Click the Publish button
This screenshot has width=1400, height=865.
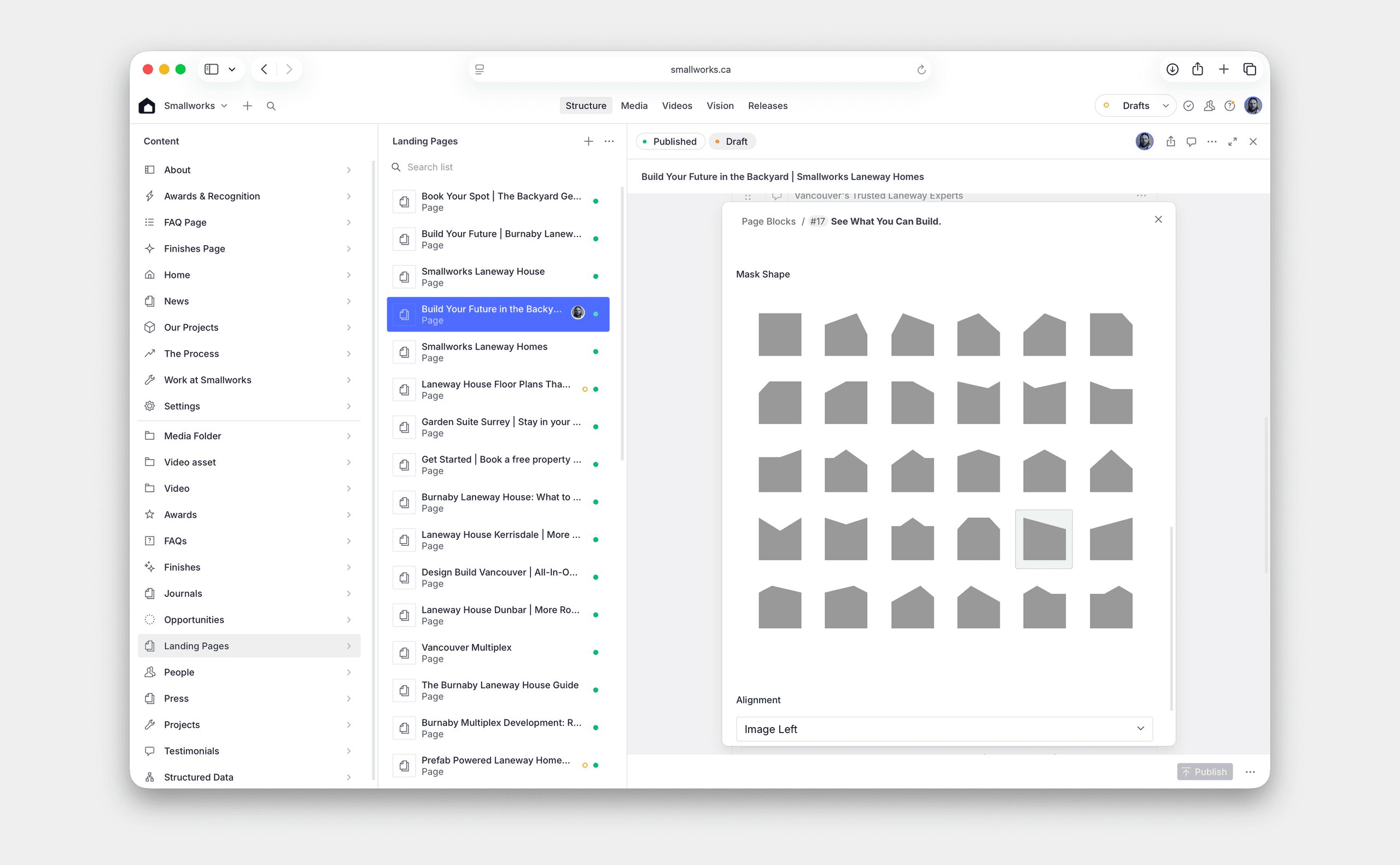coord(1204,772)
